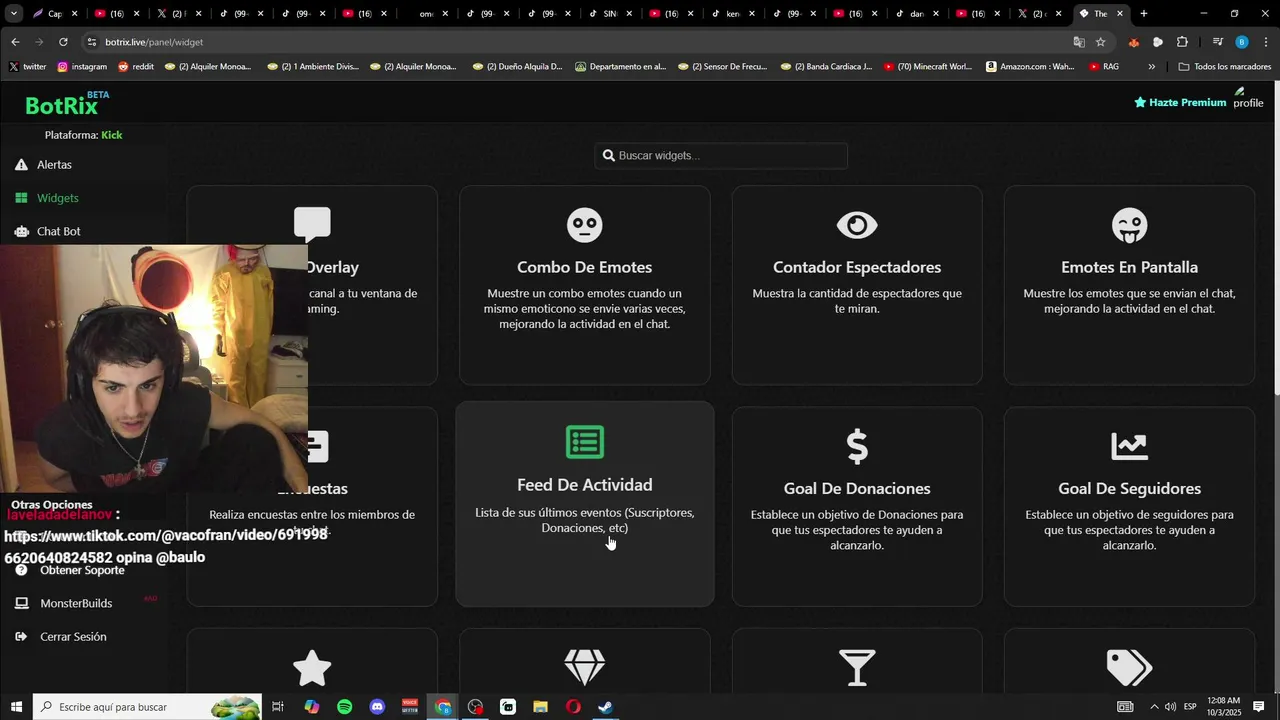The height and width of the screenshot is (720, 1280).
Task: Open the twitter bookmark
Action: (27, 67)
